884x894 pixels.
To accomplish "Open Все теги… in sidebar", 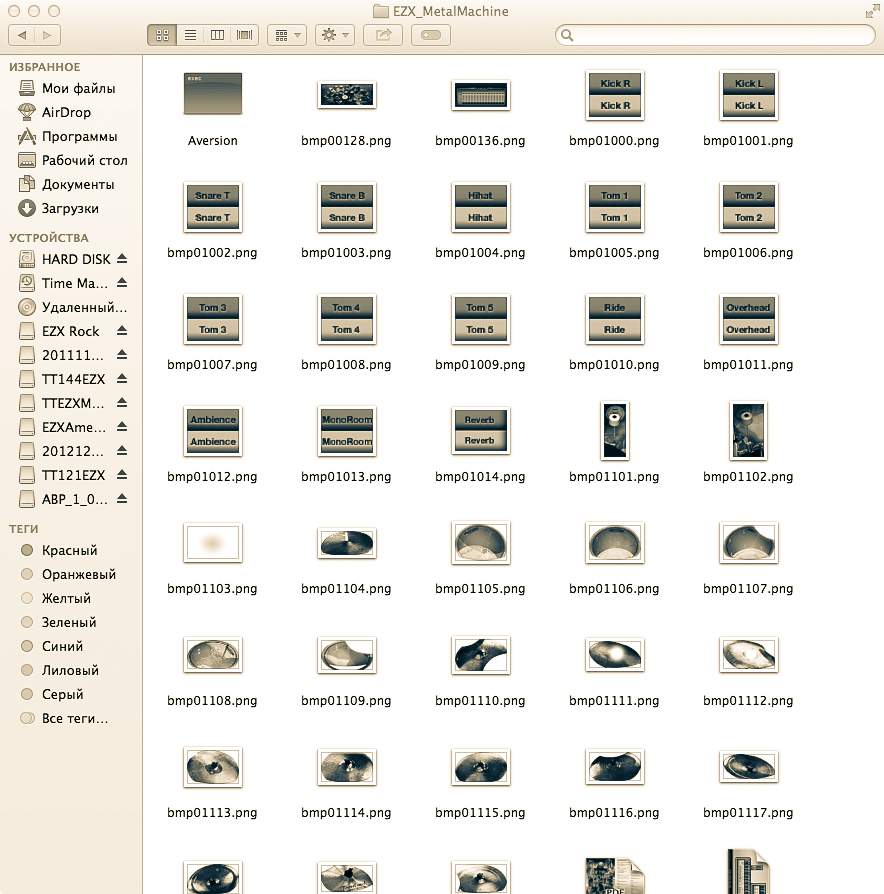I will [x=74, y=718].
